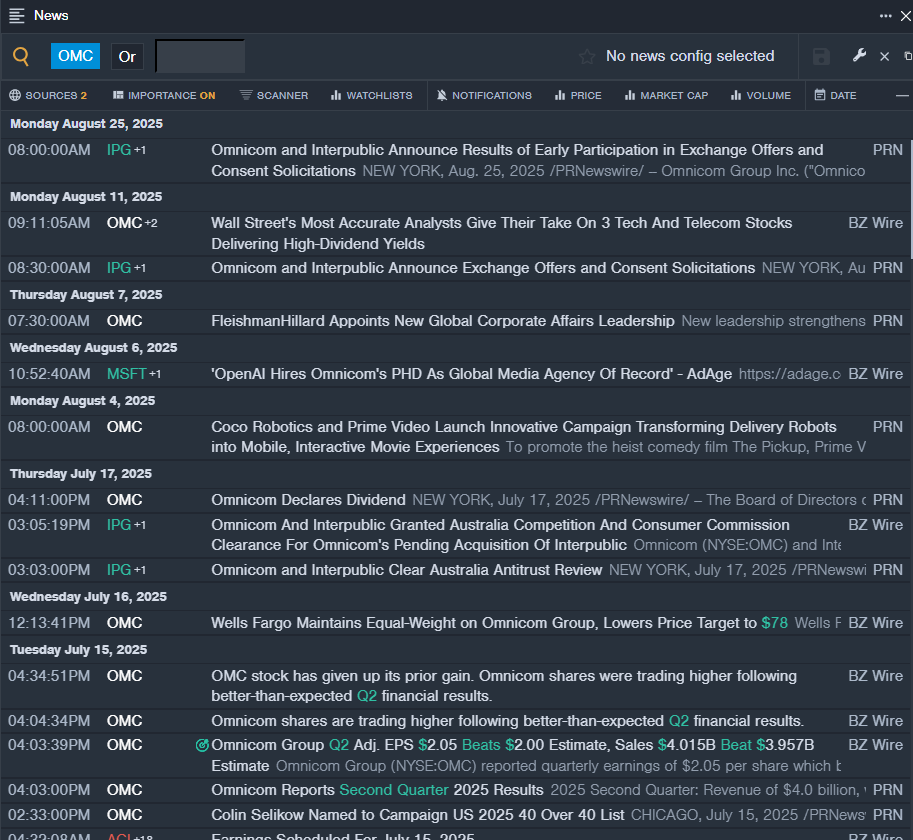Open OMC stock has given up its prior gain

[504, 686]
